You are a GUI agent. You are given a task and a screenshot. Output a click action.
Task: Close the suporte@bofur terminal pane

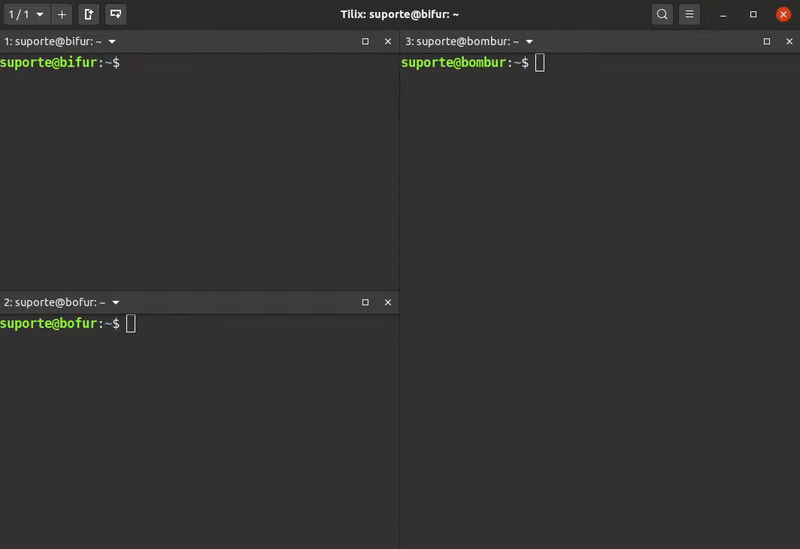pyautogui.click(x=388, y=302)
